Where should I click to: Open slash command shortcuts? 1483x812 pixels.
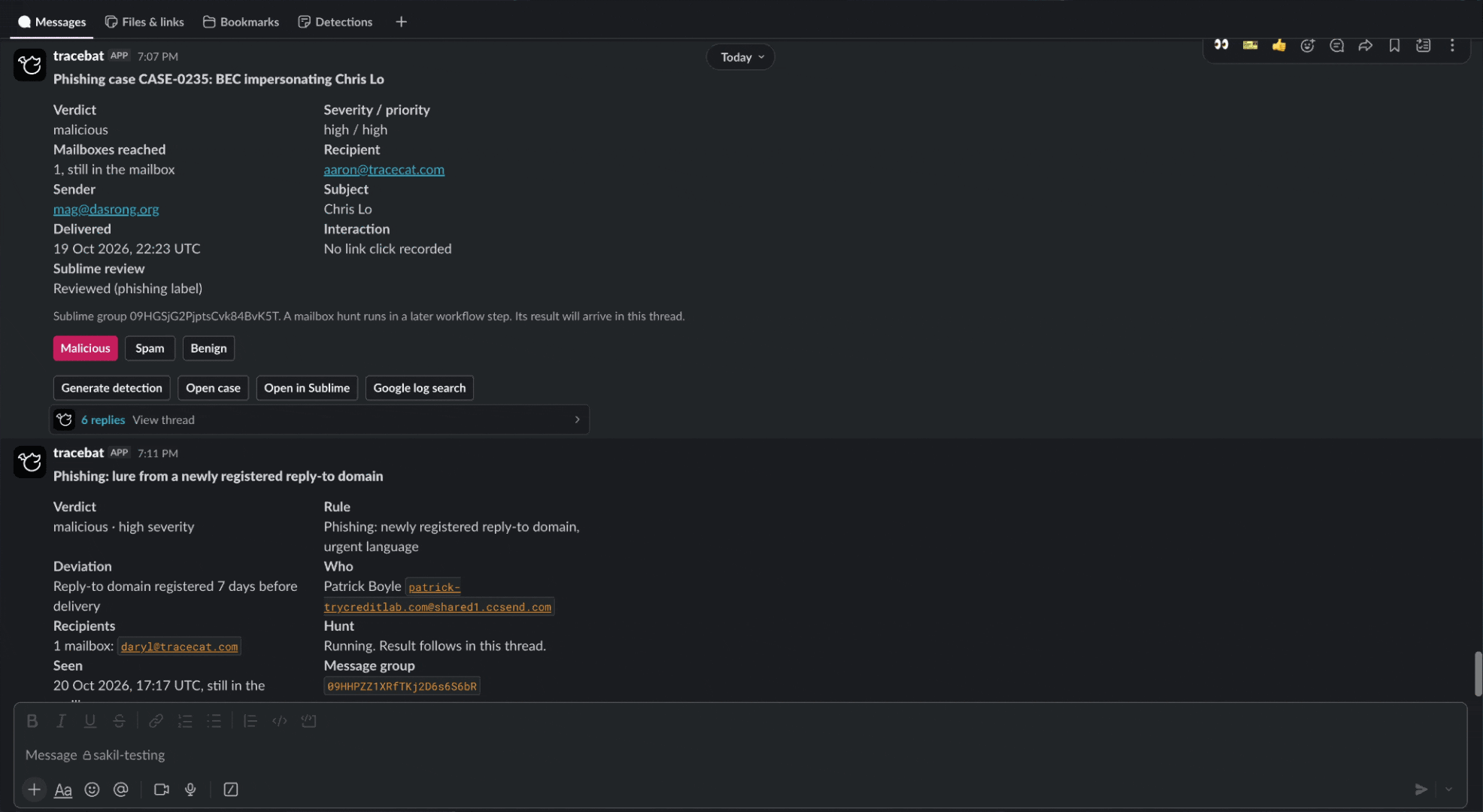[231, 789]
